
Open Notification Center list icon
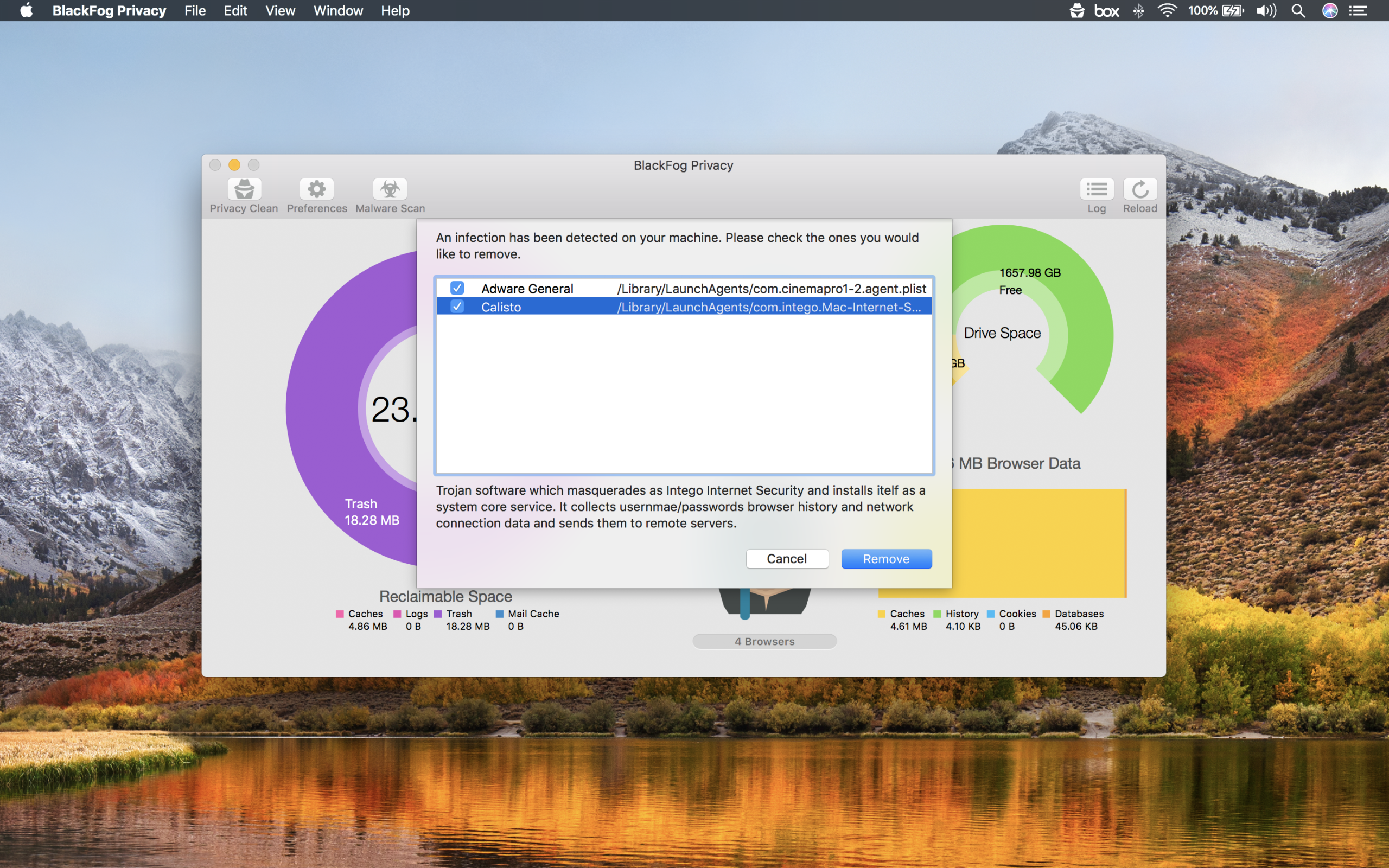point(1358,11)
